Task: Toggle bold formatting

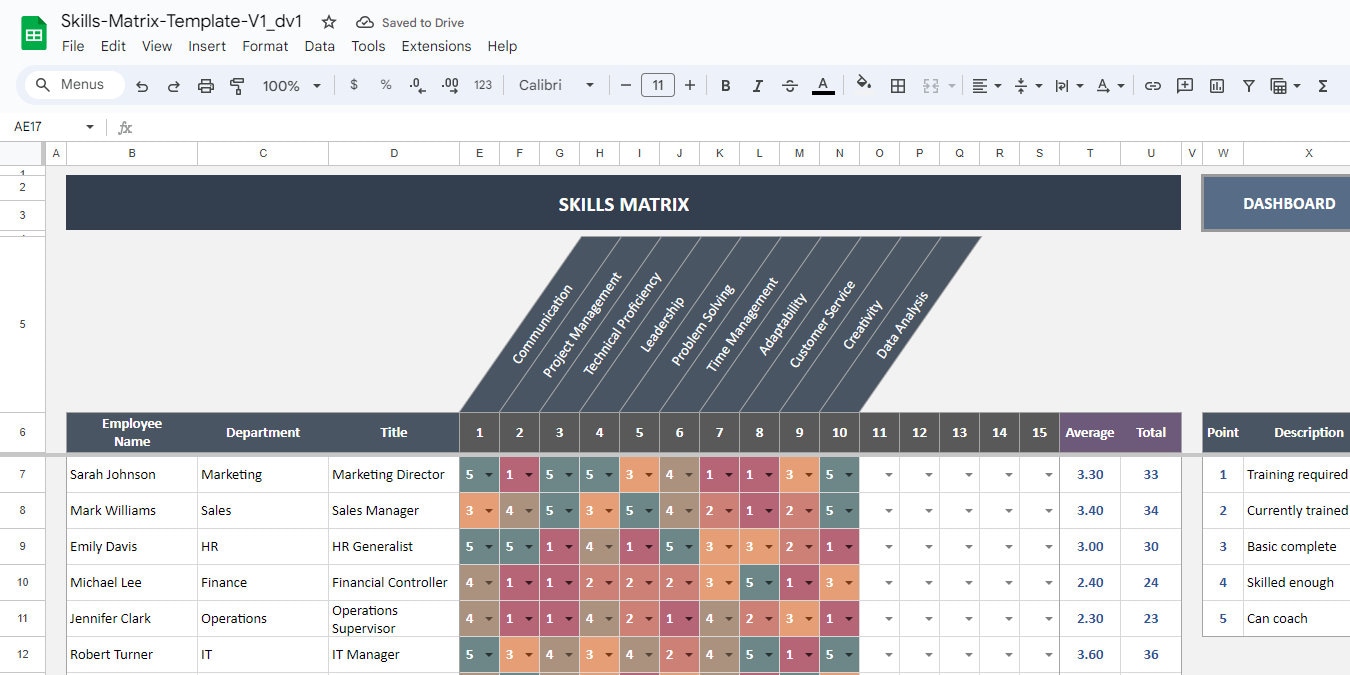Action: 726,86
